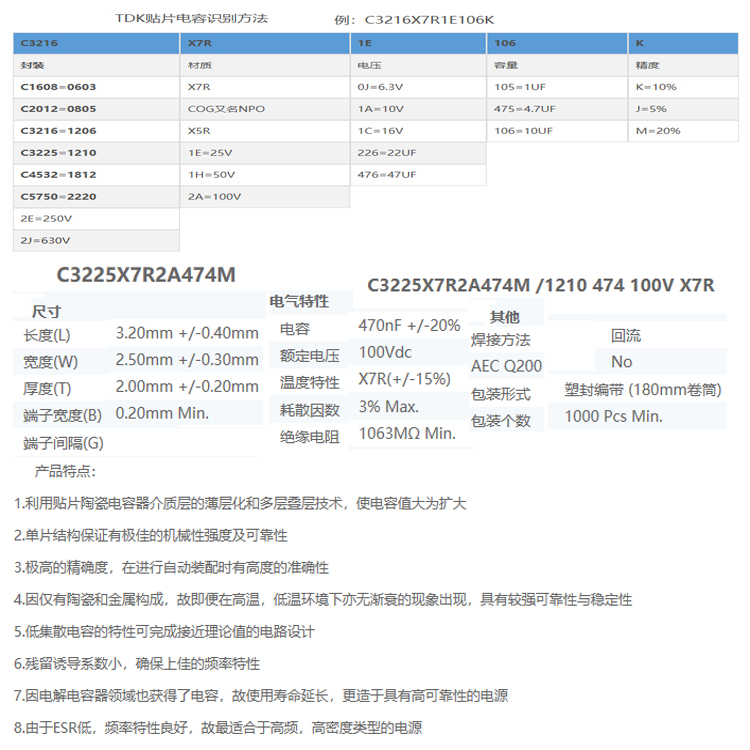Click the heading containing 1210 474 100V X7R
Screen dimensions: 750x750
pos(540,286)
